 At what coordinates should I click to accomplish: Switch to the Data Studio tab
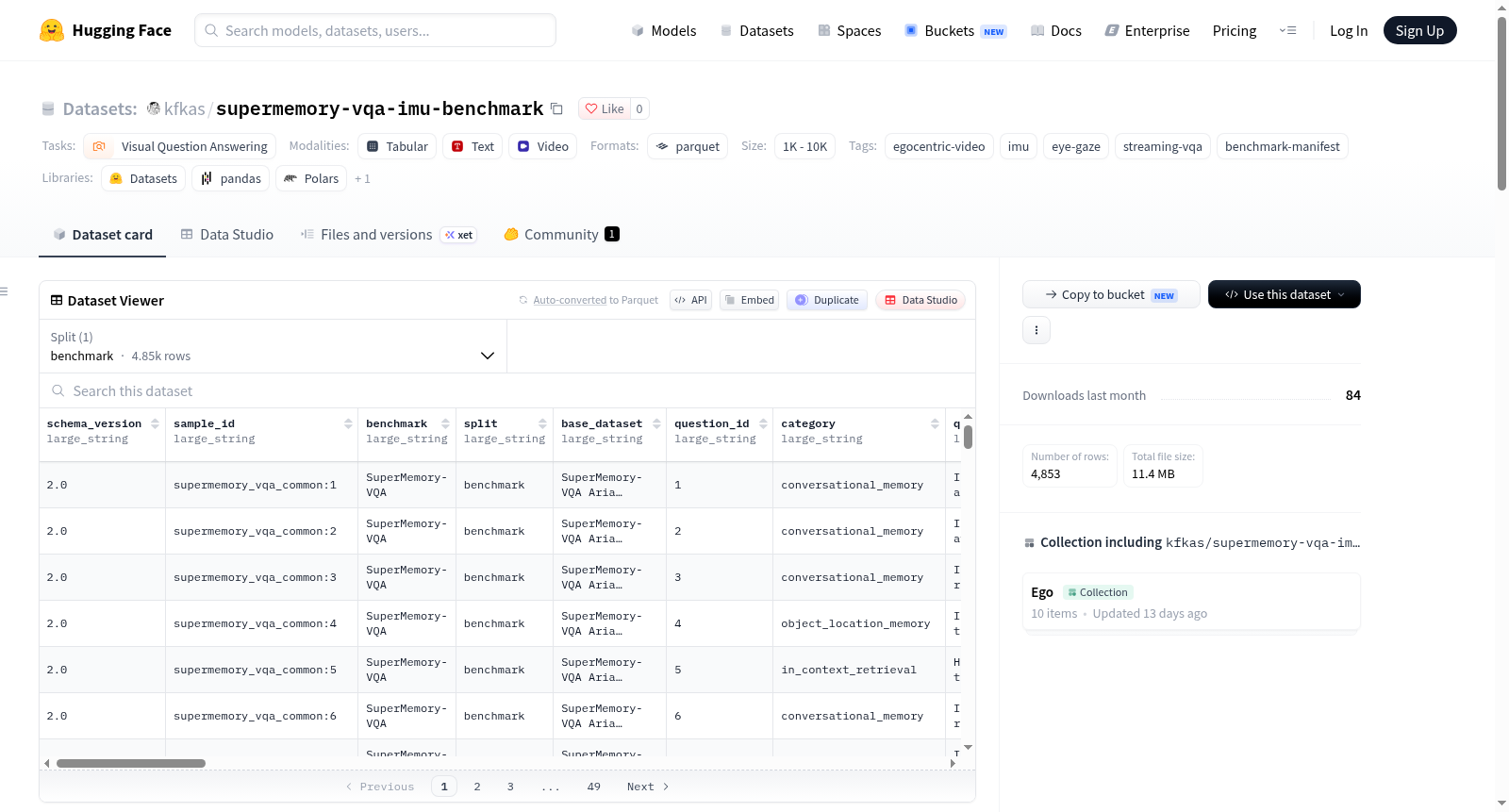pyautogui.click(x=227, y=235)
